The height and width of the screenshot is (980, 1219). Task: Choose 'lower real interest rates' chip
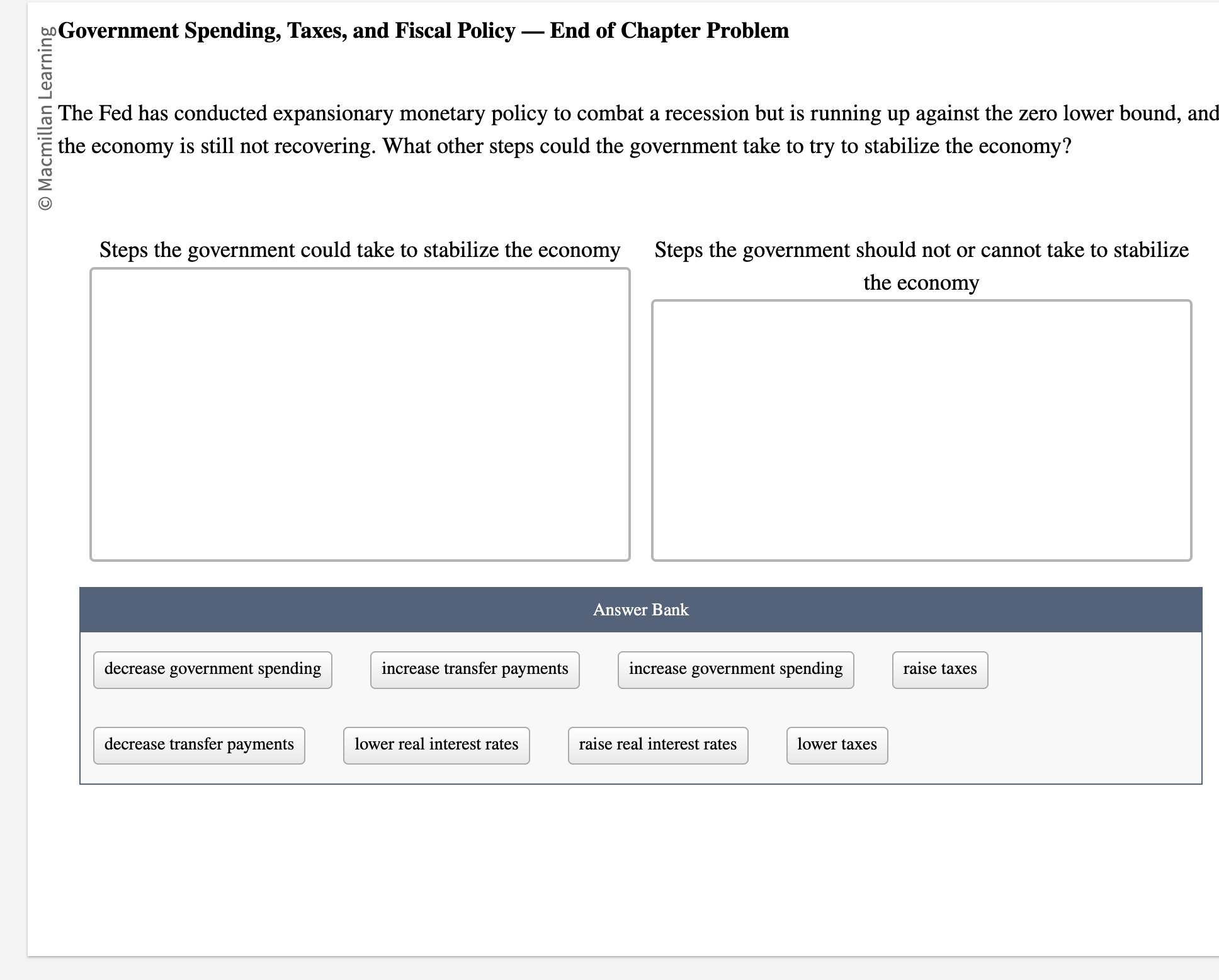(436, 745)
